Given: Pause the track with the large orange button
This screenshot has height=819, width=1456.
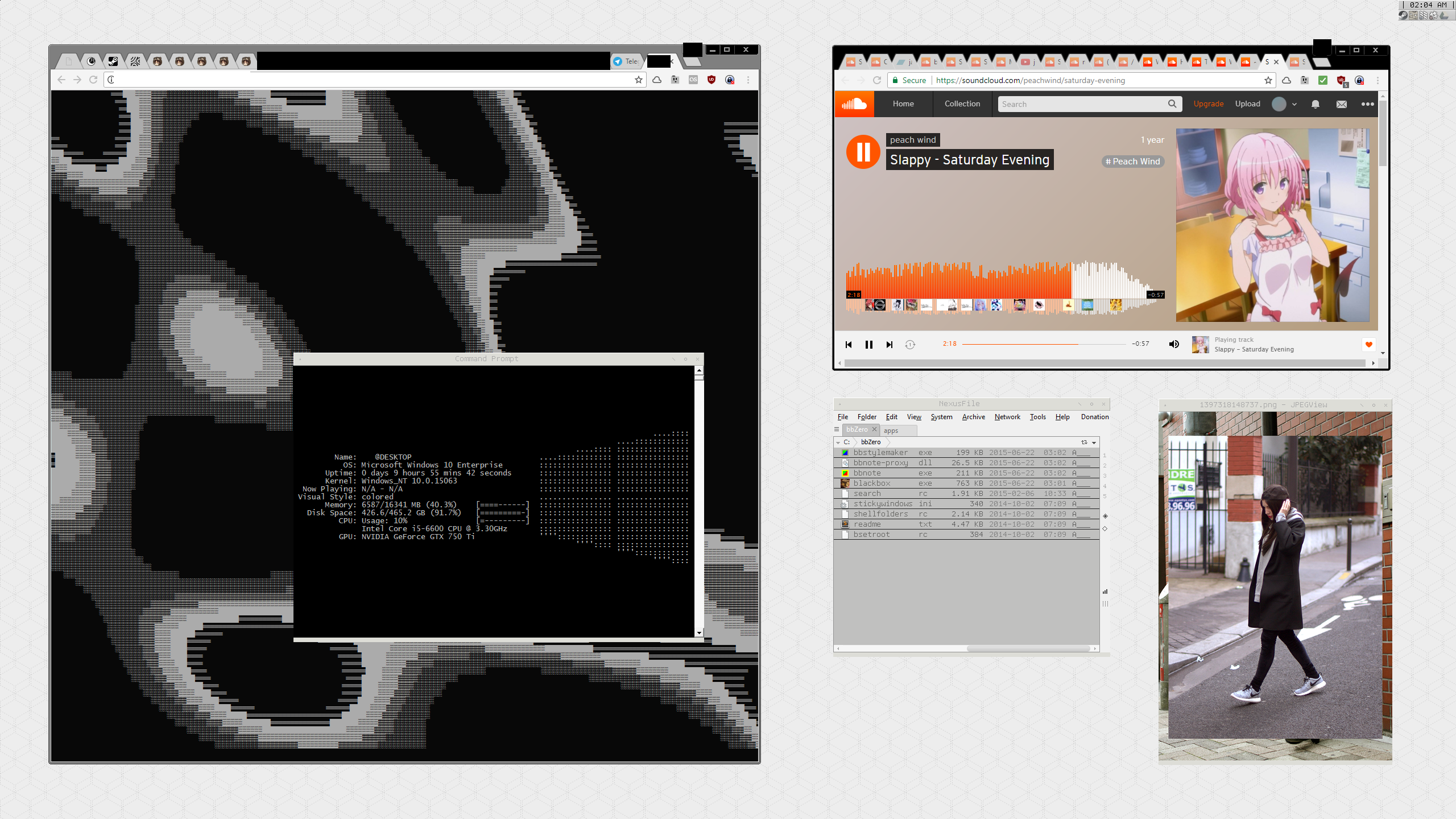Looking at the screenshot, I should [863, 152].
